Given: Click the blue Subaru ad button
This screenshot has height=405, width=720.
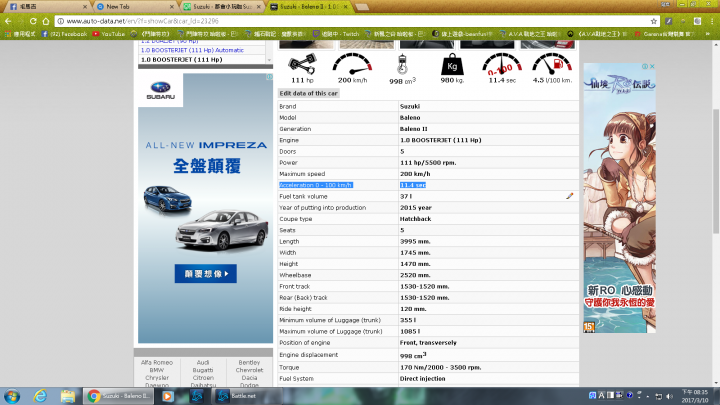Looking at the screenshot, I should point(206,274).
